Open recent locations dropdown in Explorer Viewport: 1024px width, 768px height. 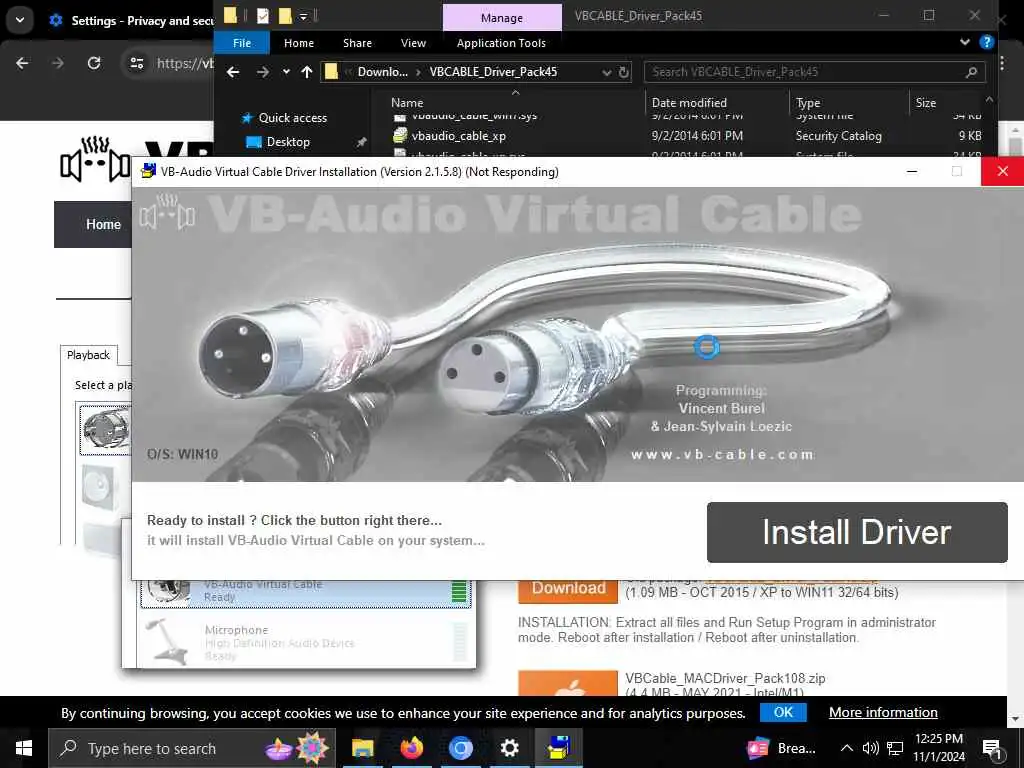pyautogui.click(x=286, y=72)
